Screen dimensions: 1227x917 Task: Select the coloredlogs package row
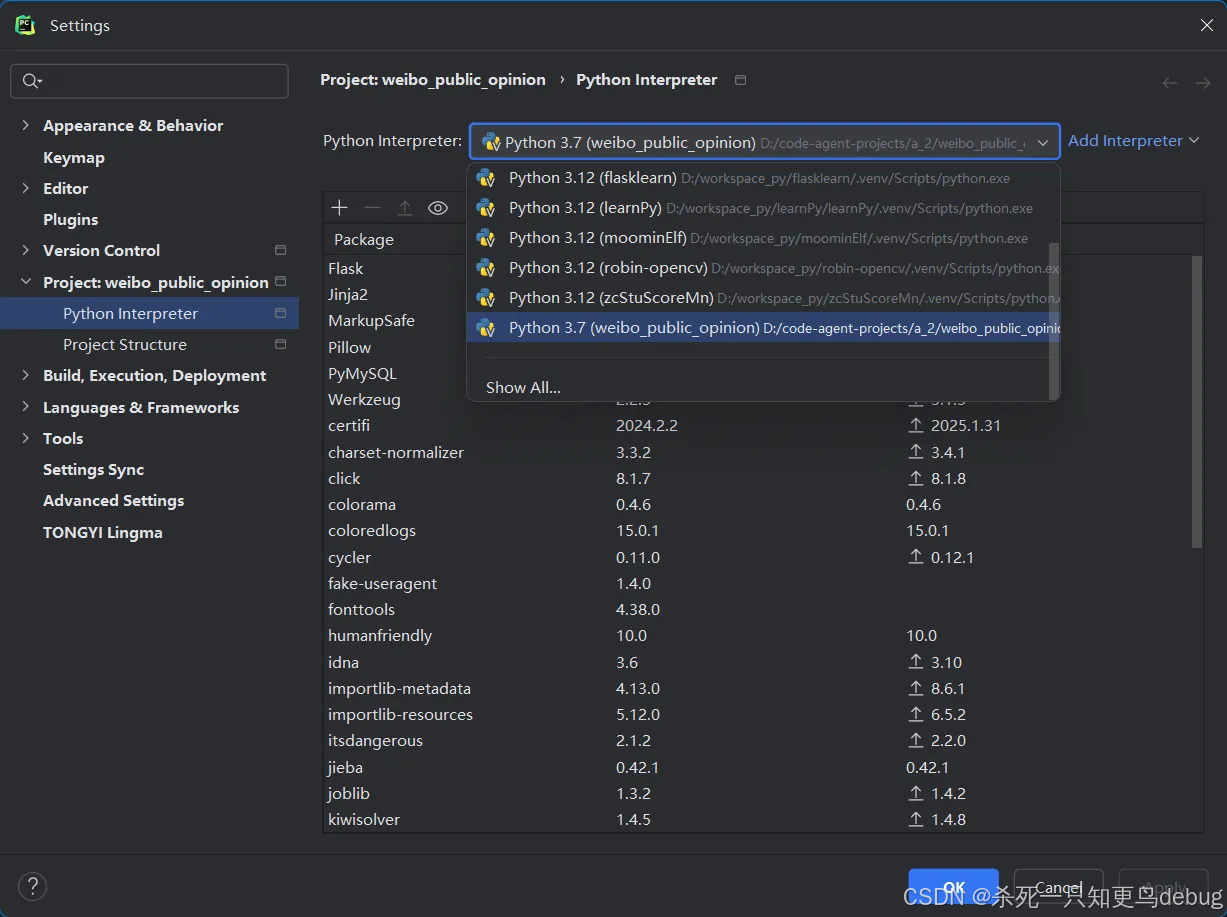click(x=758, y=530)
